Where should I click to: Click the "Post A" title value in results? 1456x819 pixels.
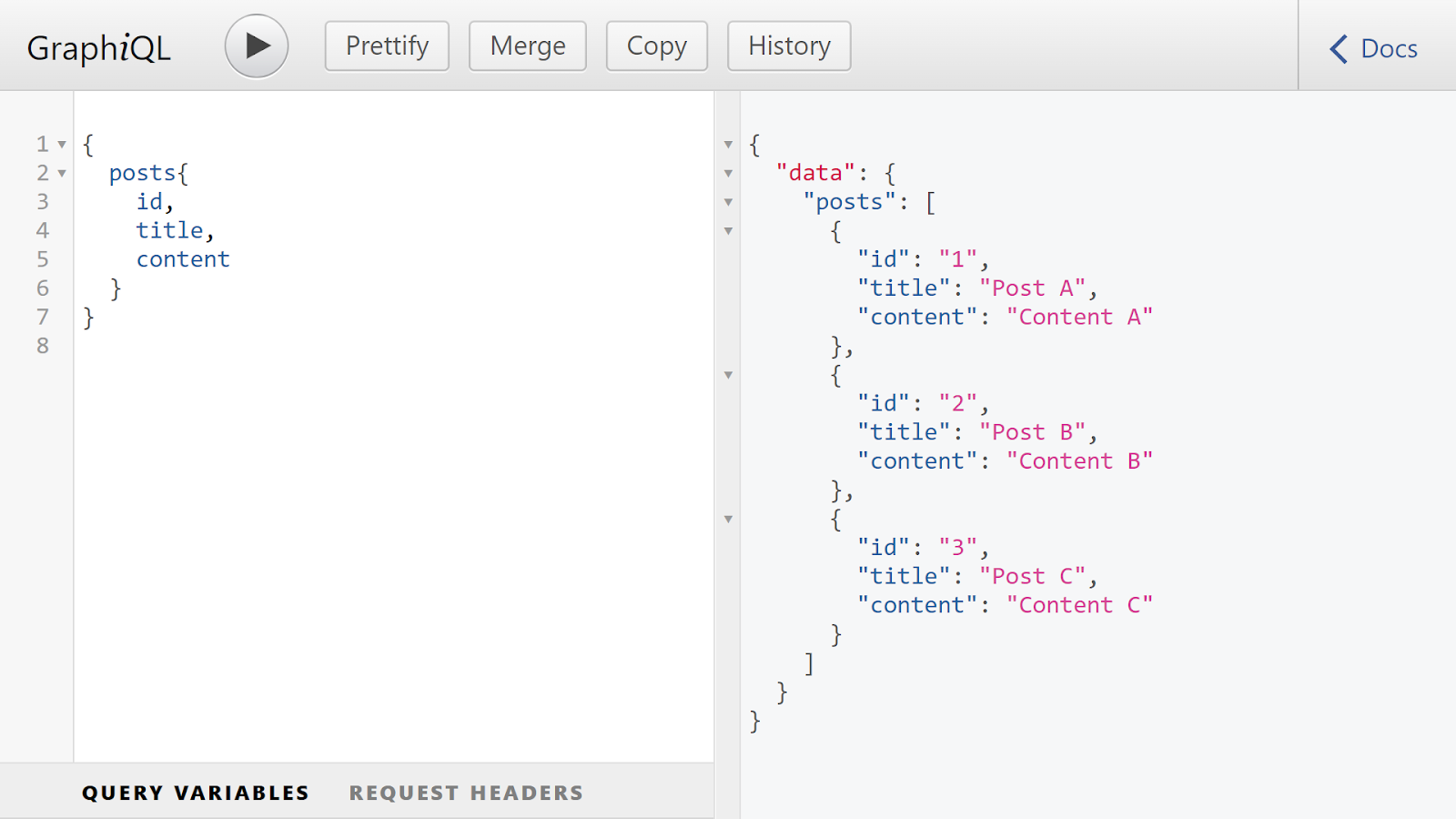[1030, 288]
